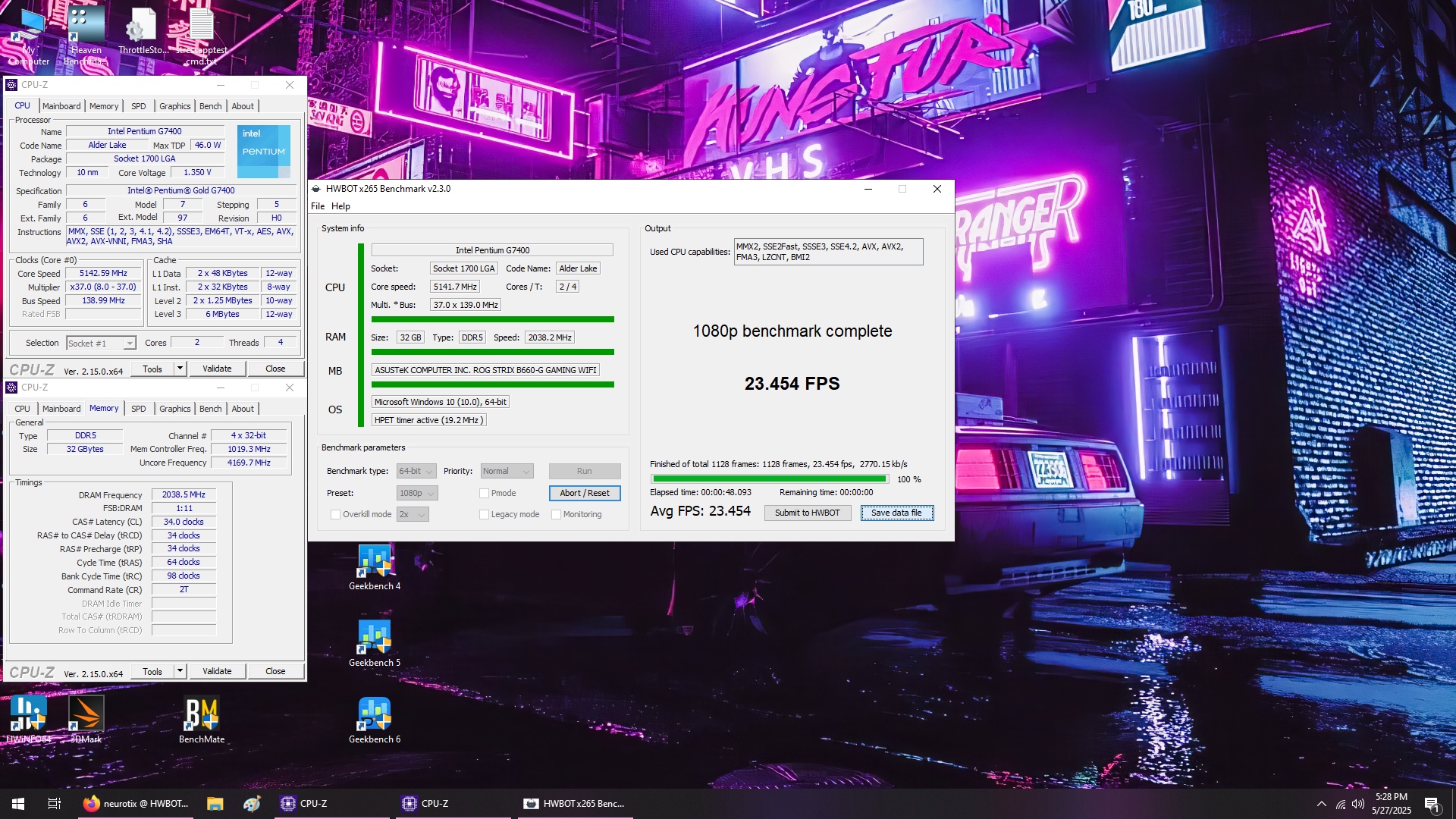Open the My Computer desktop icon
This screenshot has height=819, width=1456.
(29, 36)
